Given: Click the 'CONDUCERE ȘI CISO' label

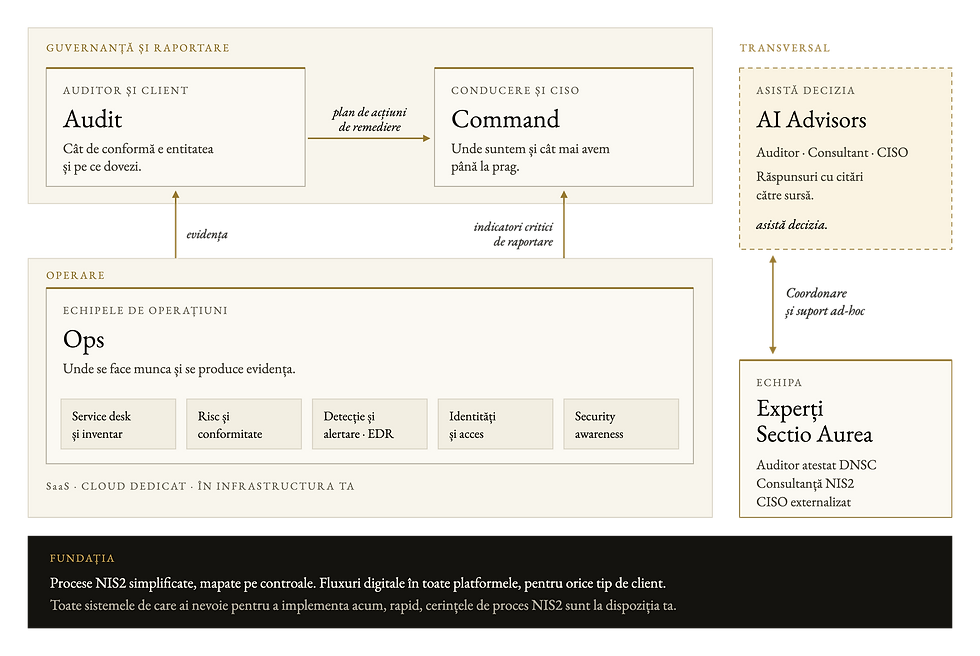Looking at the screenshot, I should (x=515, y=91).
